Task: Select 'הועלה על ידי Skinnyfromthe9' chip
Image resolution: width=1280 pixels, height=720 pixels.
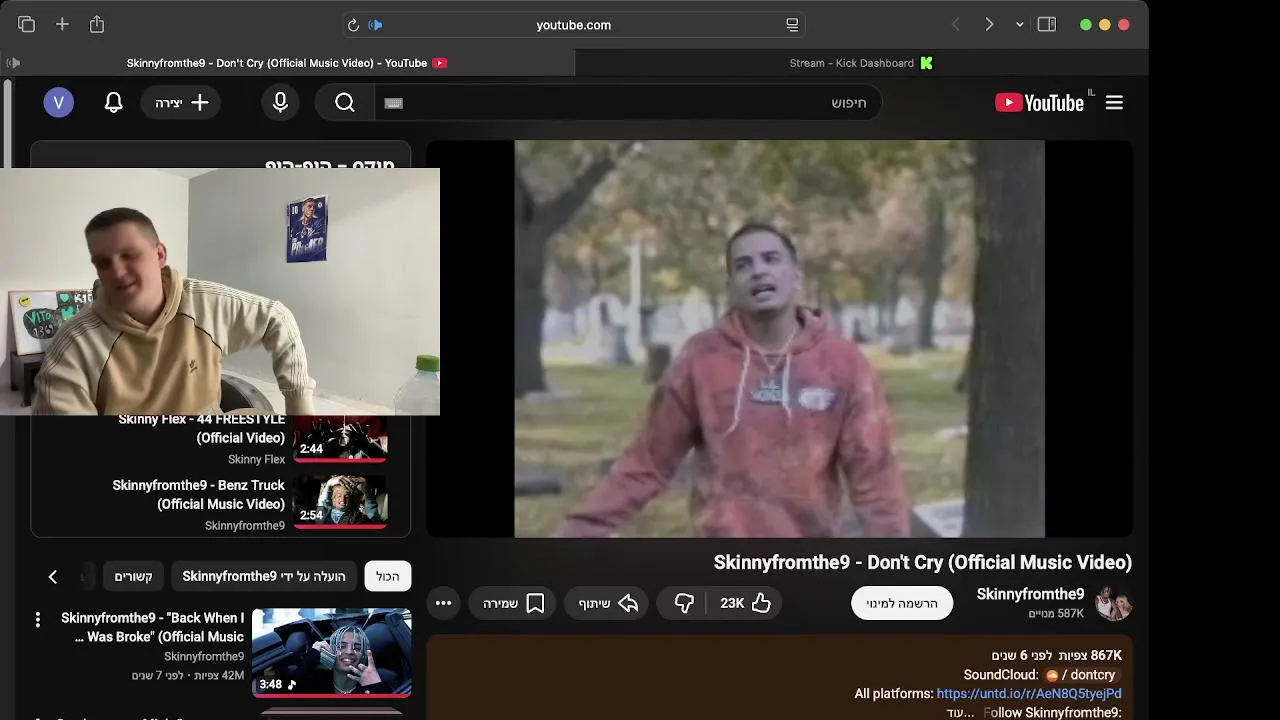Action: click(264, 576)
